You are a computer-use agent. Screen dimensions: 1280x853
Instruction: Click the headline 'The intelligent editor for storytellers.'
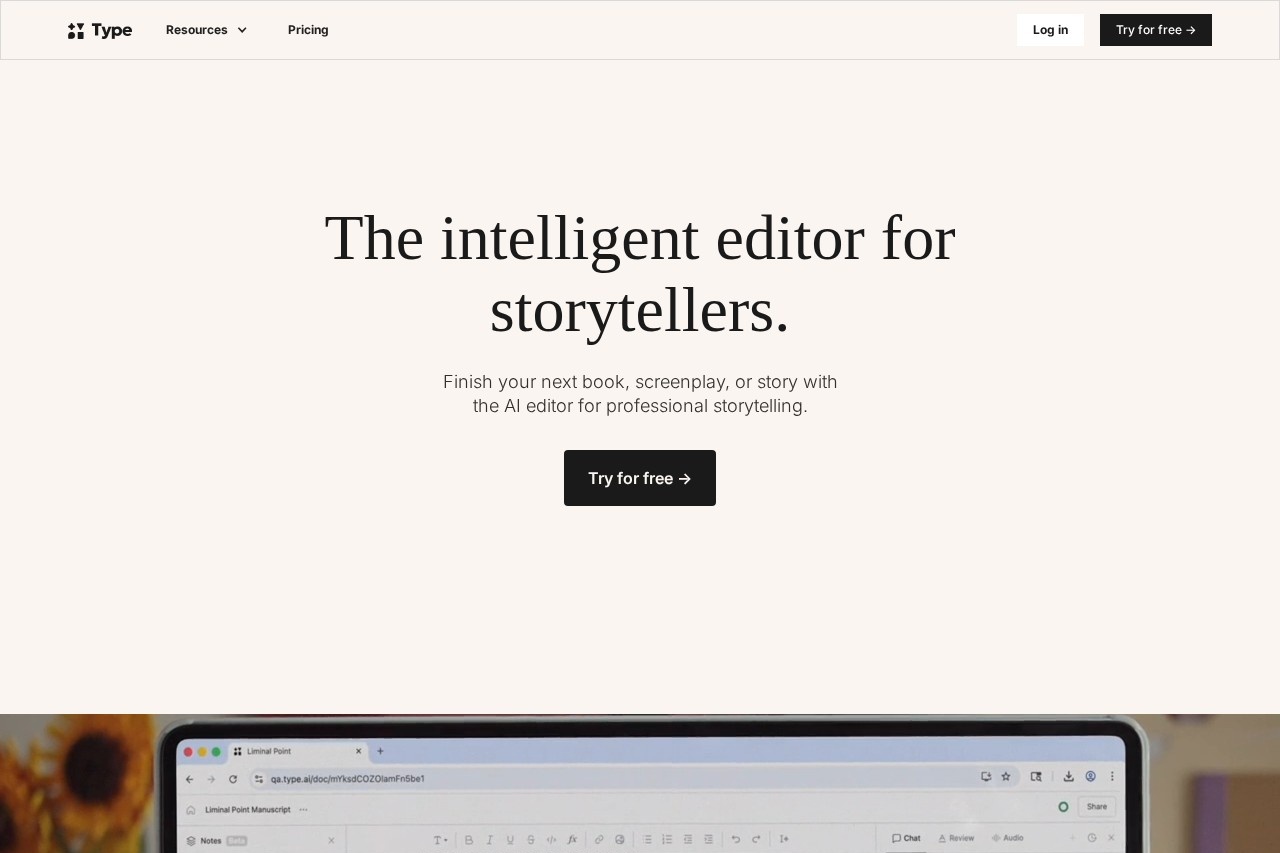point(640,274)
